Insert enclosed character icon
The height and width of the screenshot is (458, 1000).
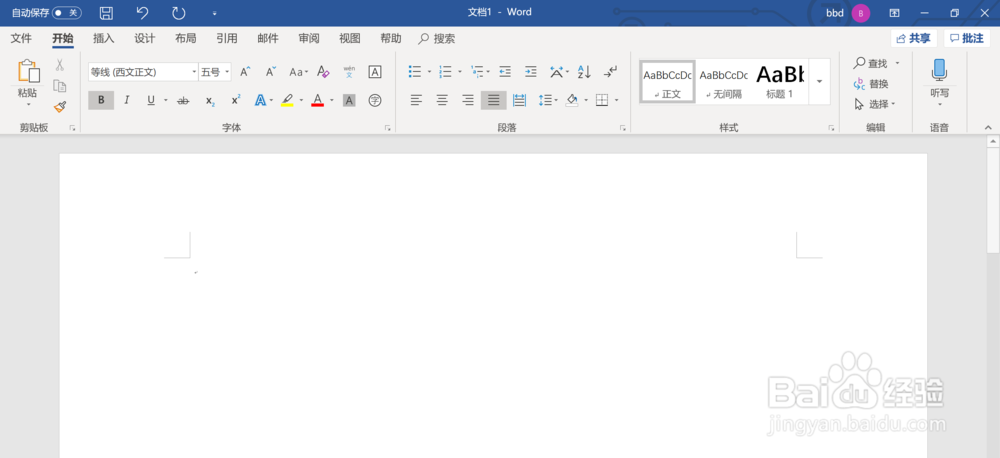[x=375, y=100]
